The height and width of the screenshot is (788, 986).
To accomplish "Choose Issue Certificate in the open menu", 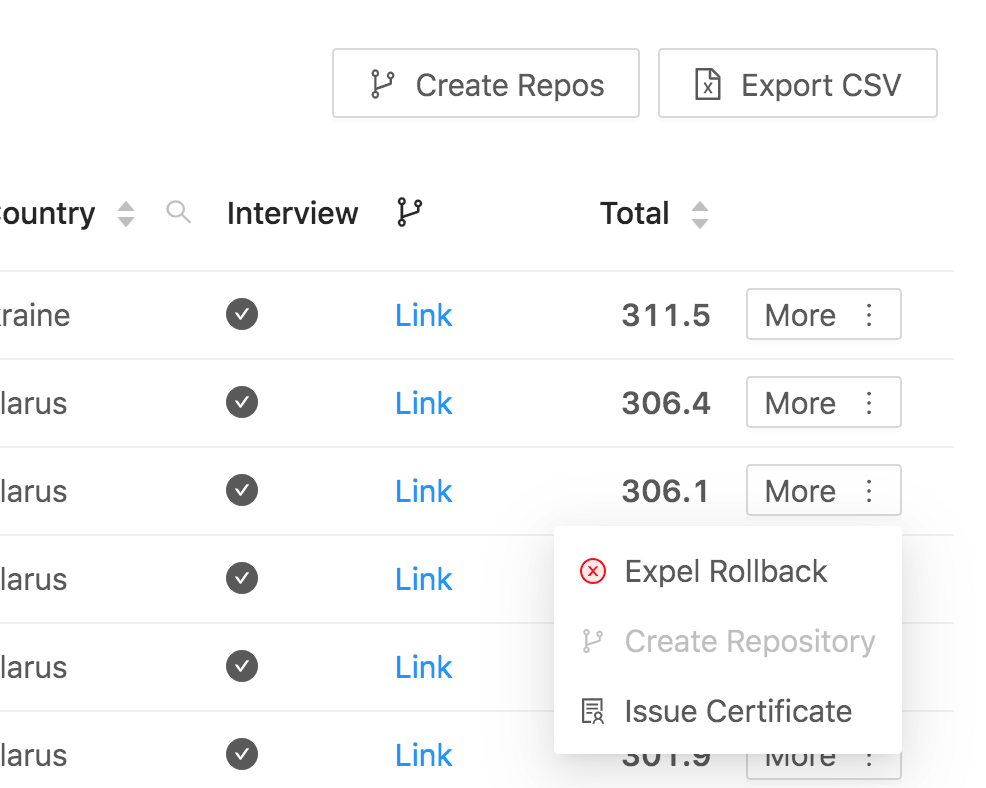I will coord(738,711).
